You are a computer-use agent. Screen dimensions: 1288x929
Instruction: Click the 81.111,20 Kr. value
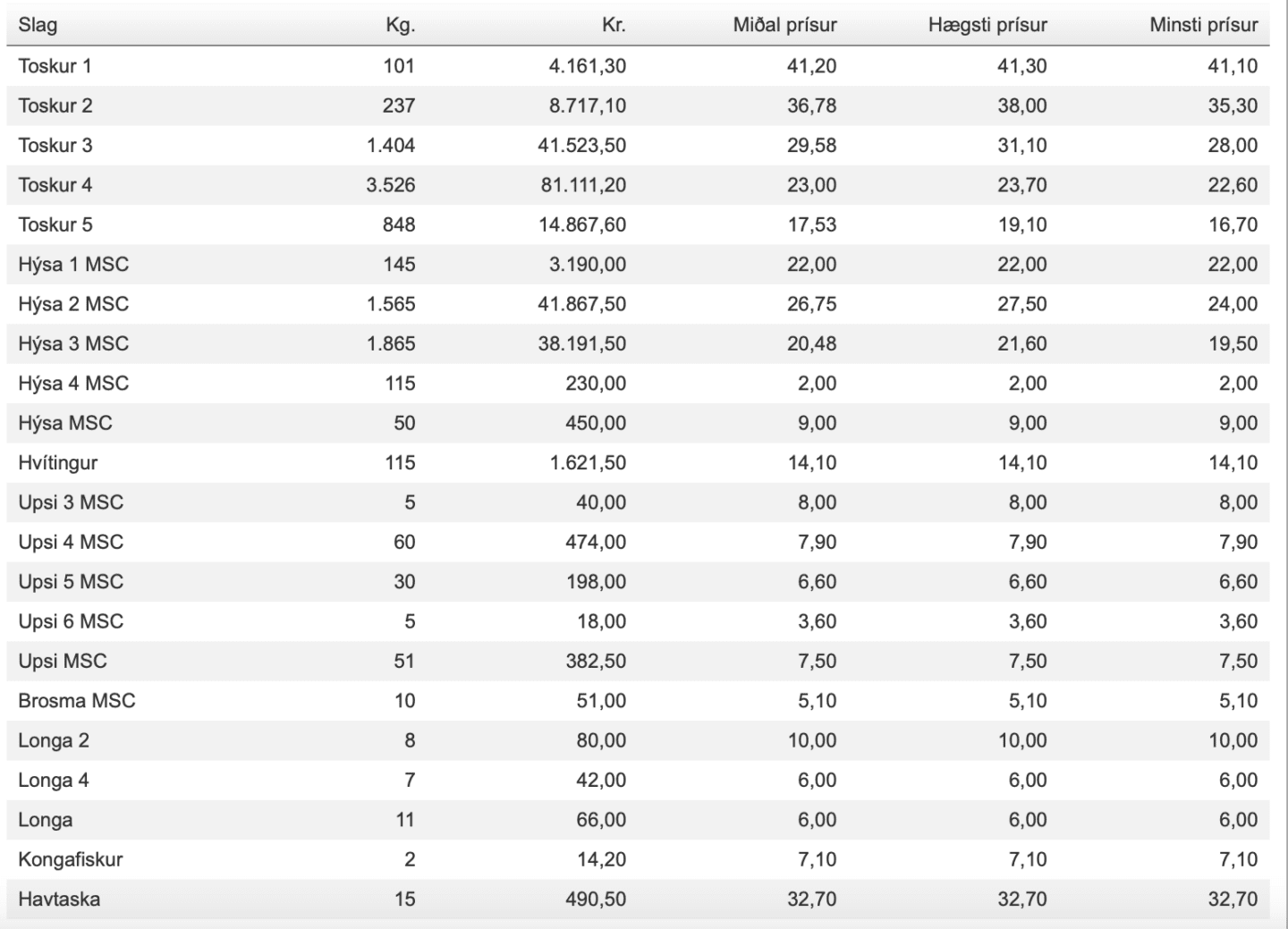point(582,185)
